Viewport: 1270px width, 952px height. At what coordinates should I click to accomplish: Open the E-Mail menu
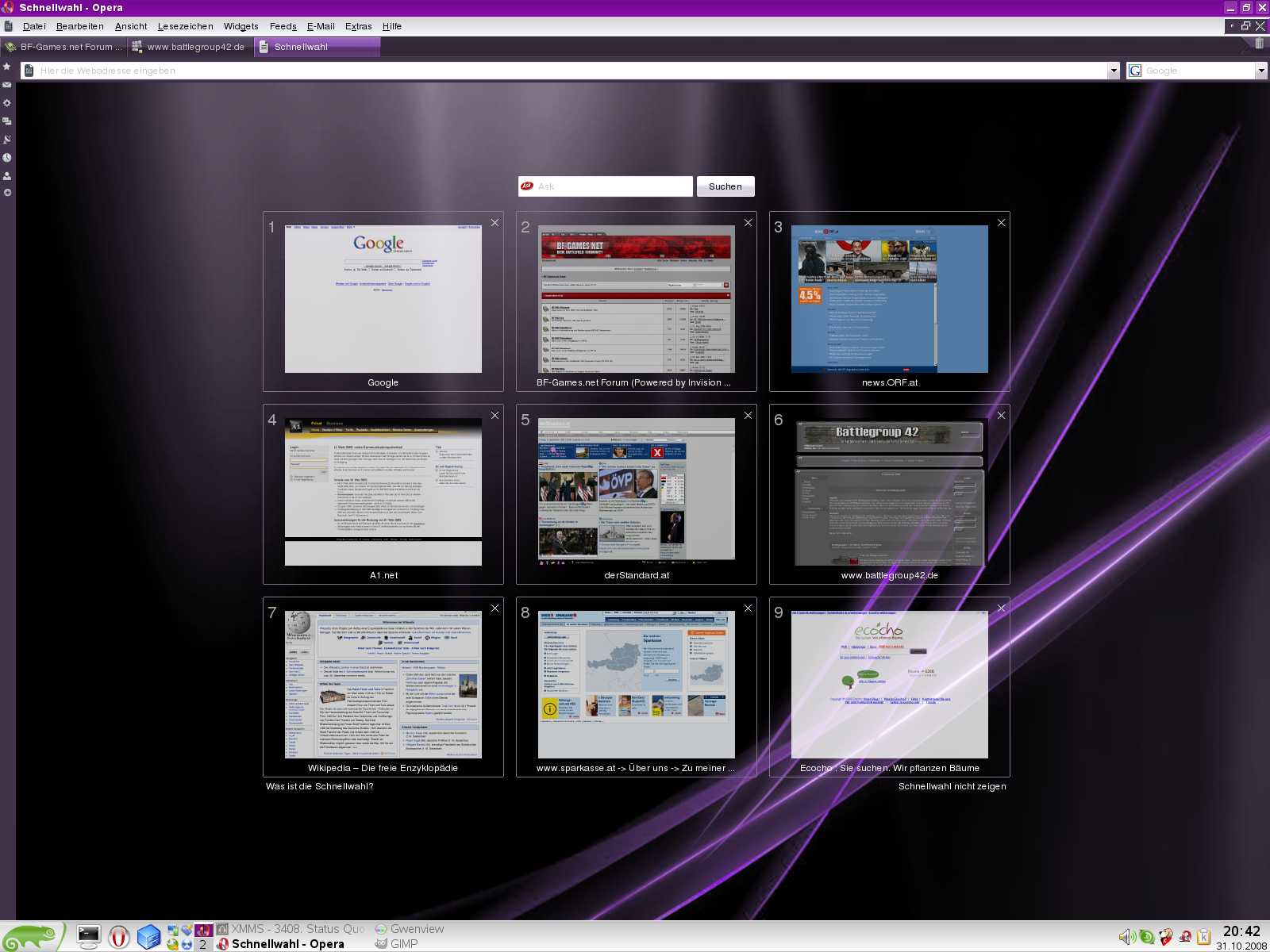click(x=321, y=26)
